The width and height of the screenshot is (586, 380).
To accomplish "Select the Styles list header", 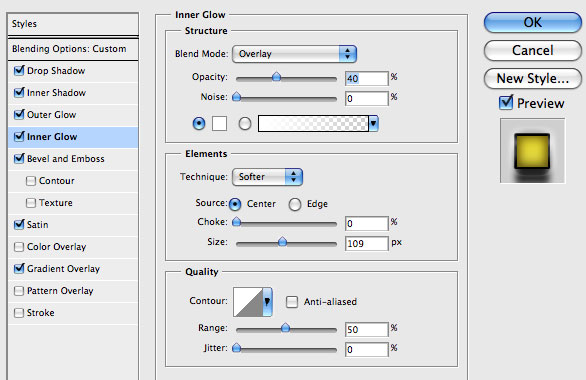I will coord(73,24).
